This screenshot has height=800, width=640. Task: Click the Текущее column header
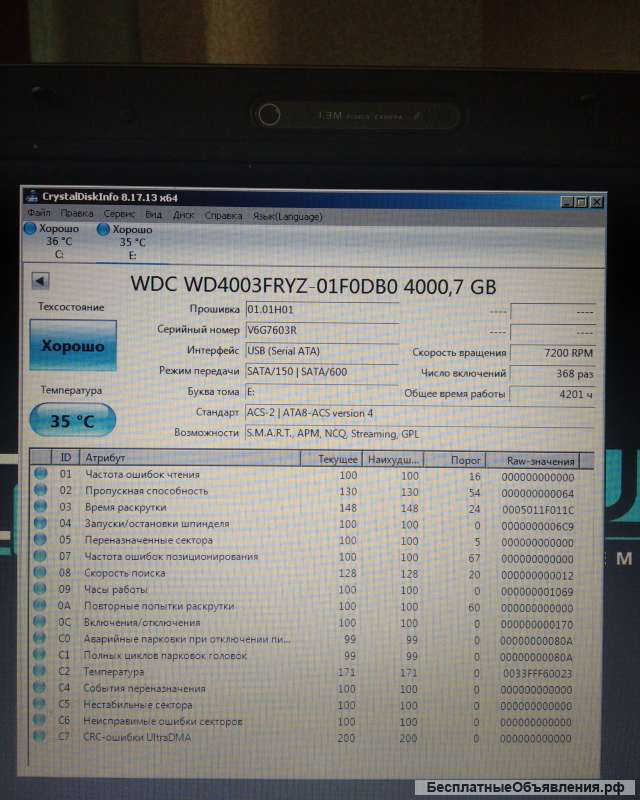click(x=331, y=459)
